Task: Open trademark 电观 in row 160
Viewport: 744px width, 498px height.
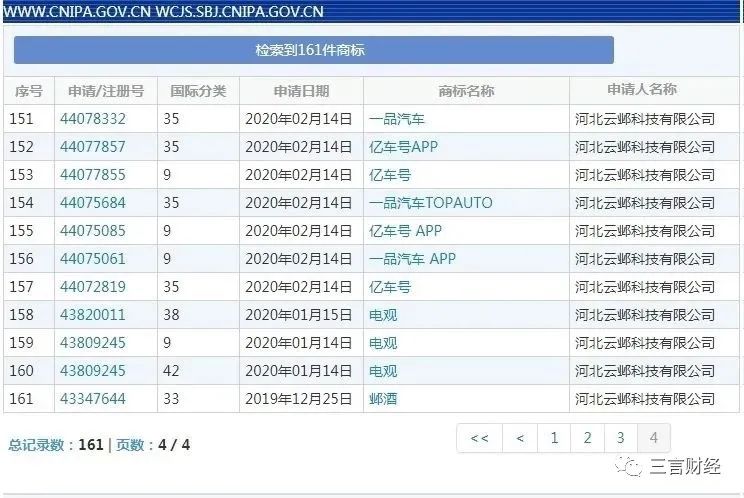Action: [383, 370]
